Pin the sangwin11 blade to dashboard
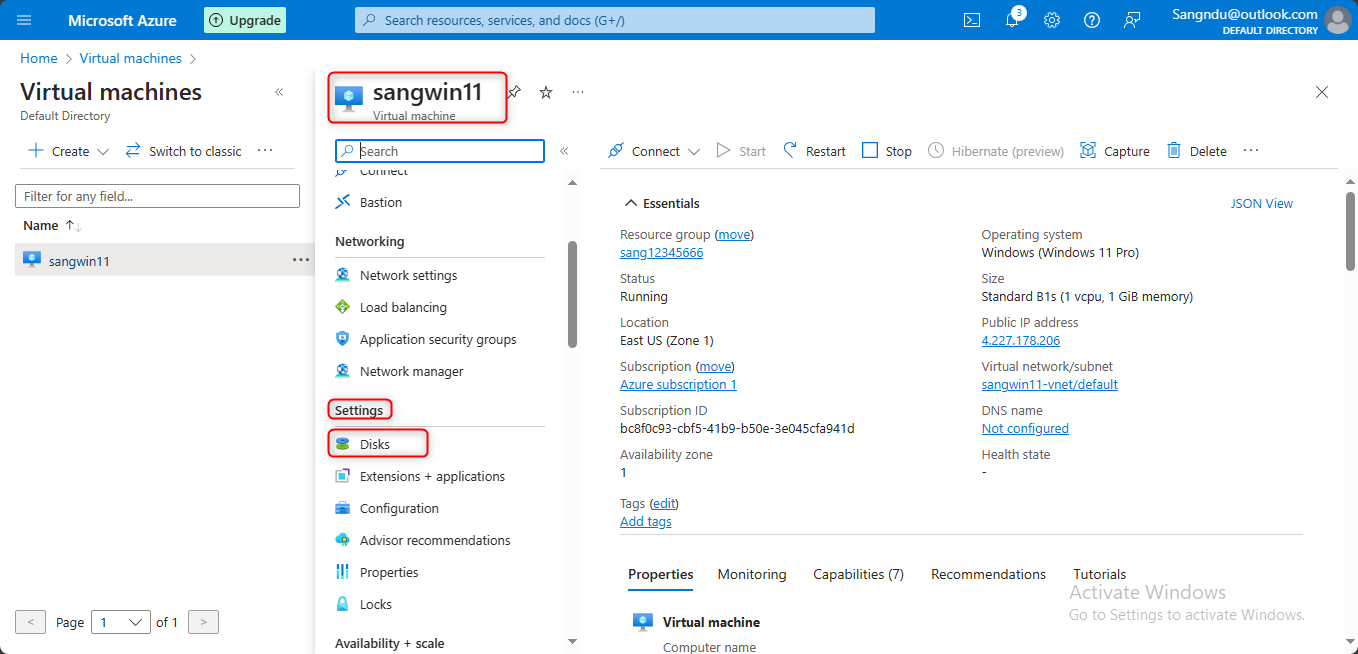The image size is (1358, 654). [x=514, y=92]
